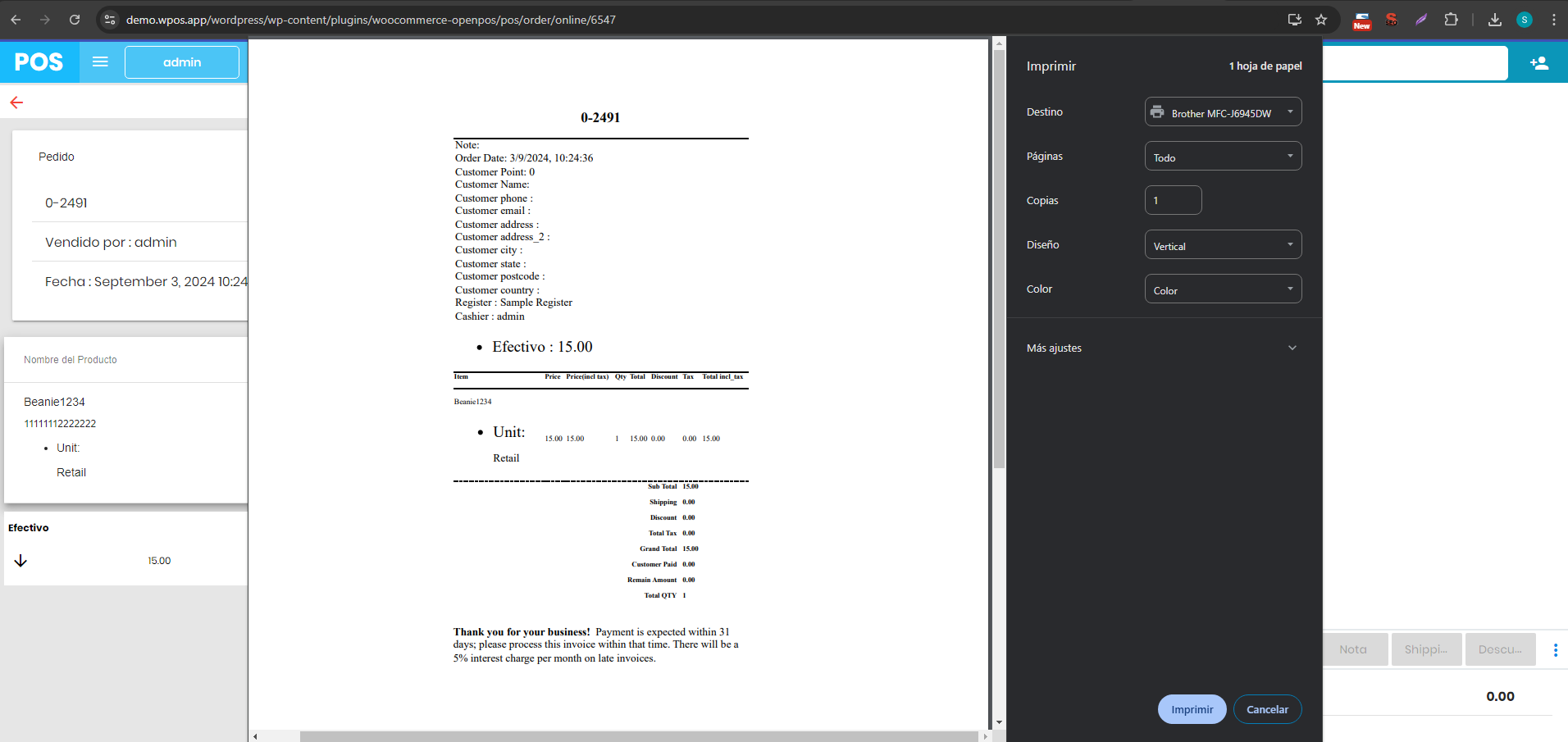Open the Destino printer dropdown
Viewport: 1568px width, 742px height.
click(x=1223, y=112)
